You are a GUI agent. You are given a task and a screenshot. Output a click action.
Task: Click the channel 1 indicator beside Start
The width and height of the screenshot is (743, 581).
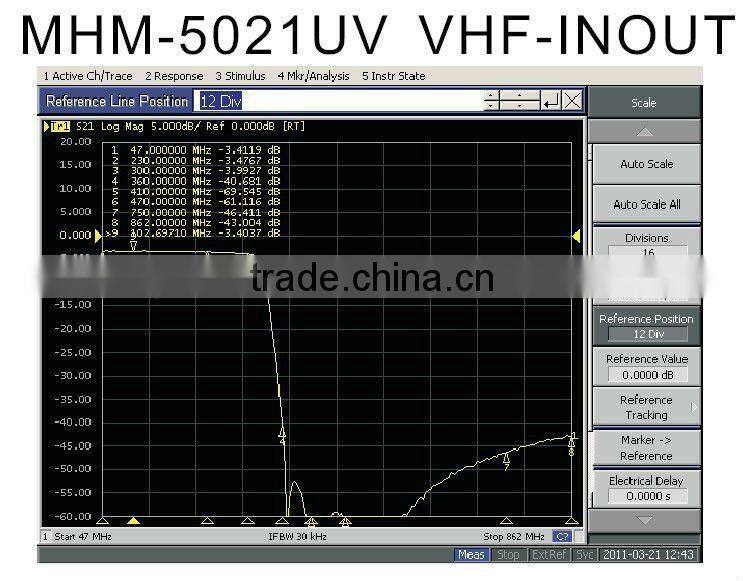coord(45,536)
